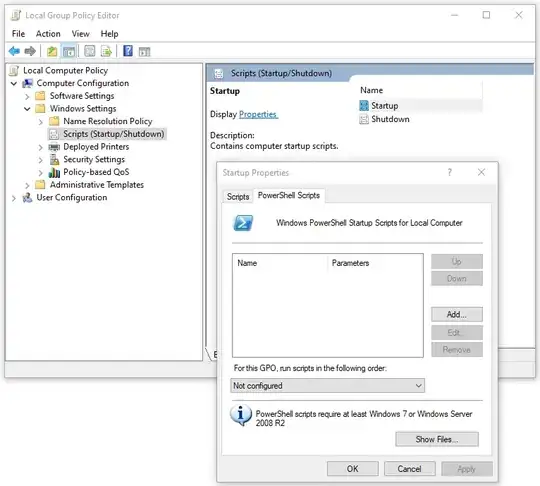Click the Name column header in dialog
540x486 pixels.
click(x=247, y=263)
